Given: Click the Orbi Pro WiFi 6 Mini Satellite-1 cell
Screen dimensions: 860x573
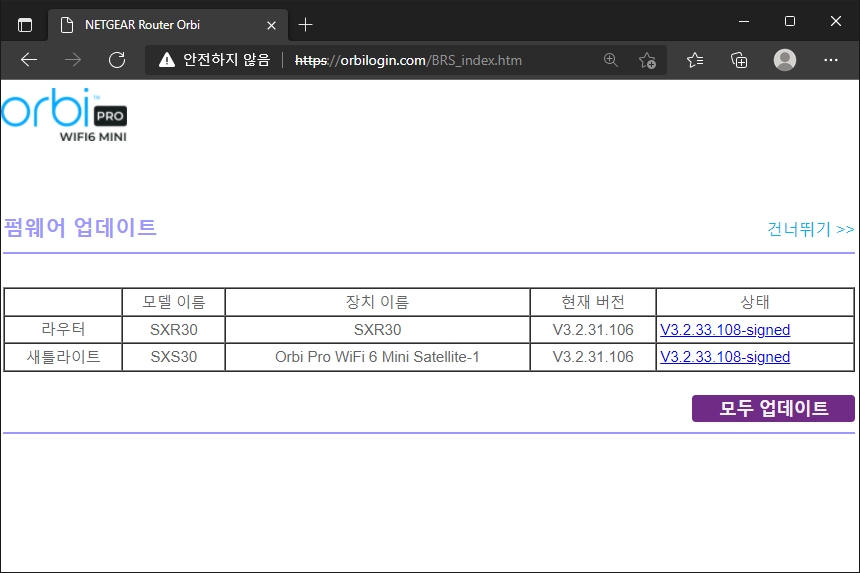Looking at the screenshot, I should pos(377,357).
